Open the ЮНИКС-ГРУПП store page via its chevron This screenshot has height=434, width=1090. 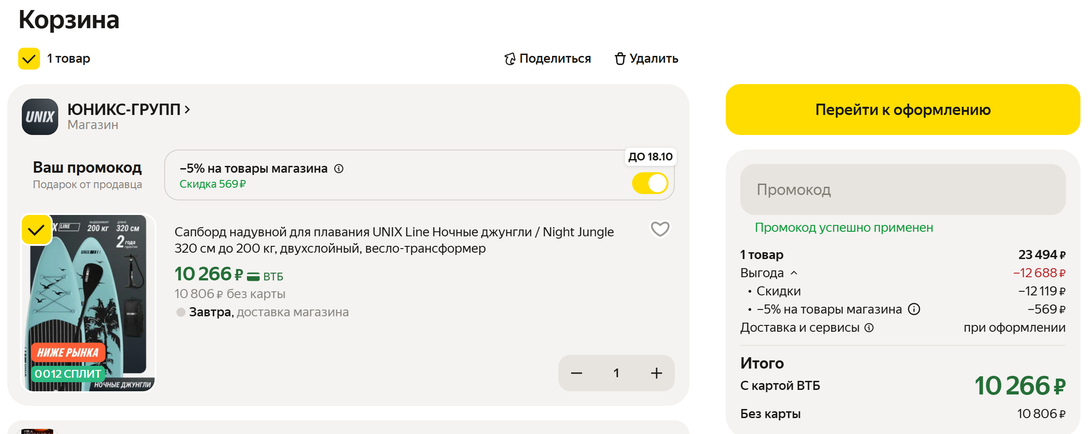[188, 109]
